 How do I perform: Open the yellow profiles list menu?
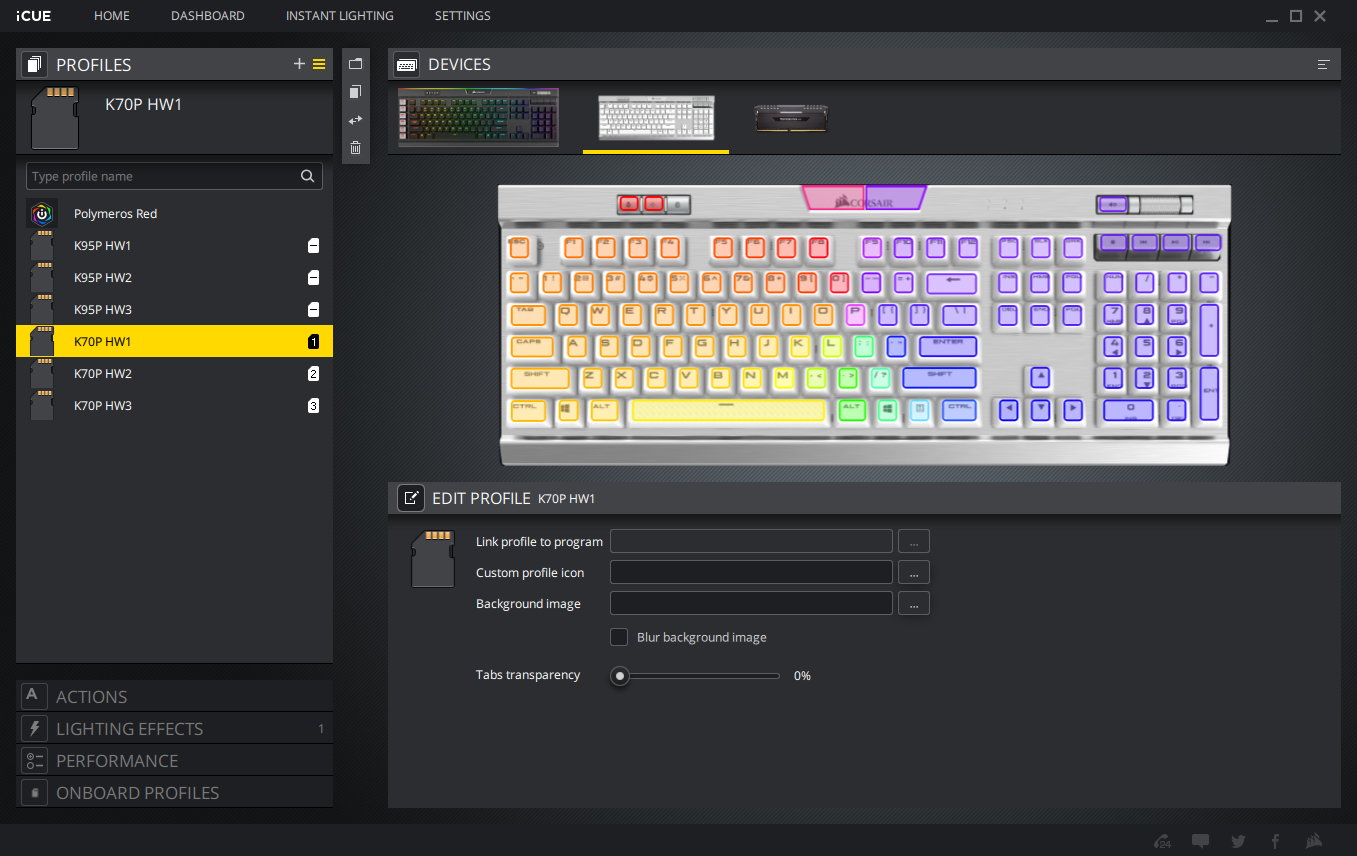pyautogui.click(x=319, y=64)
